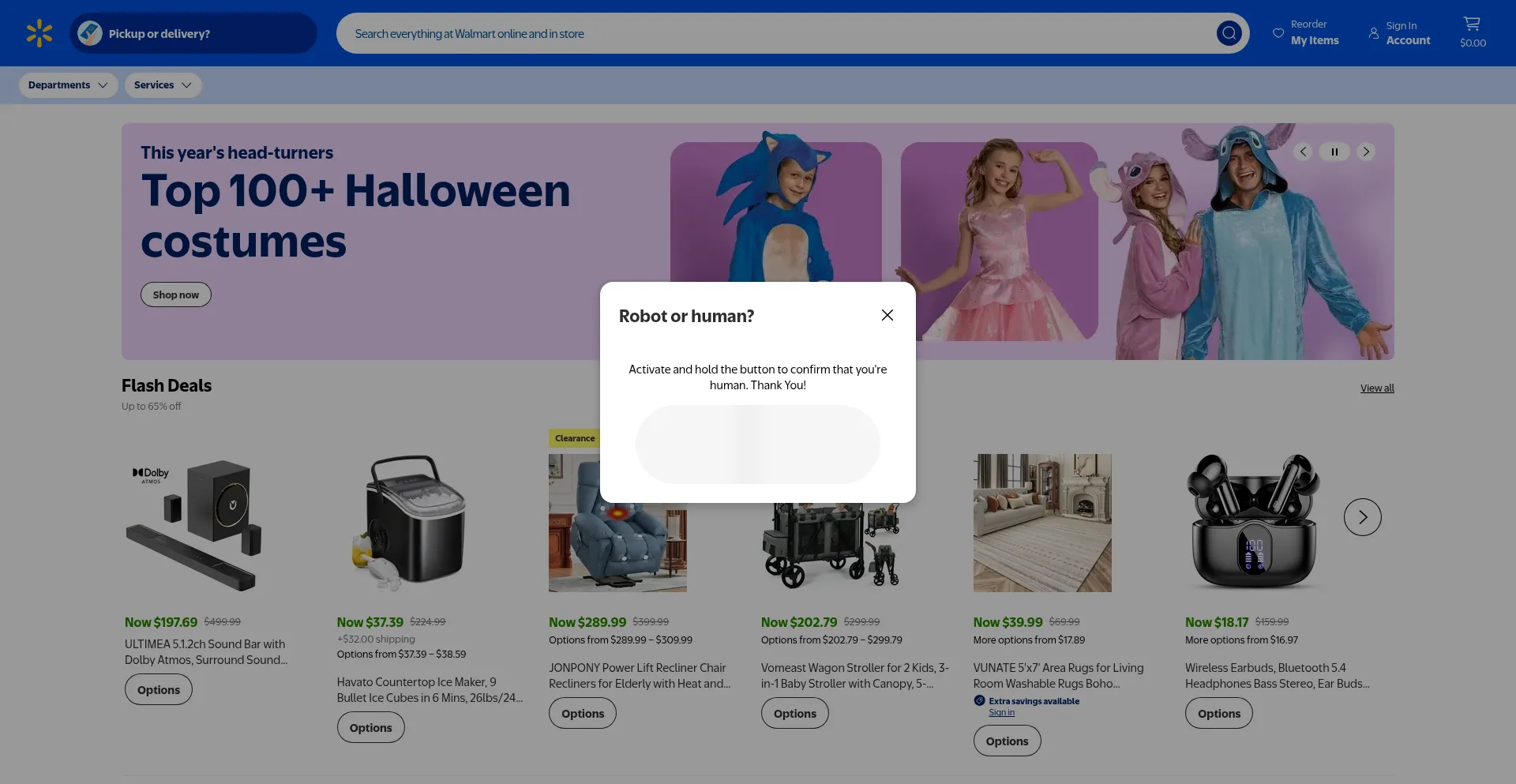Pause the banner carousel

1334,152
